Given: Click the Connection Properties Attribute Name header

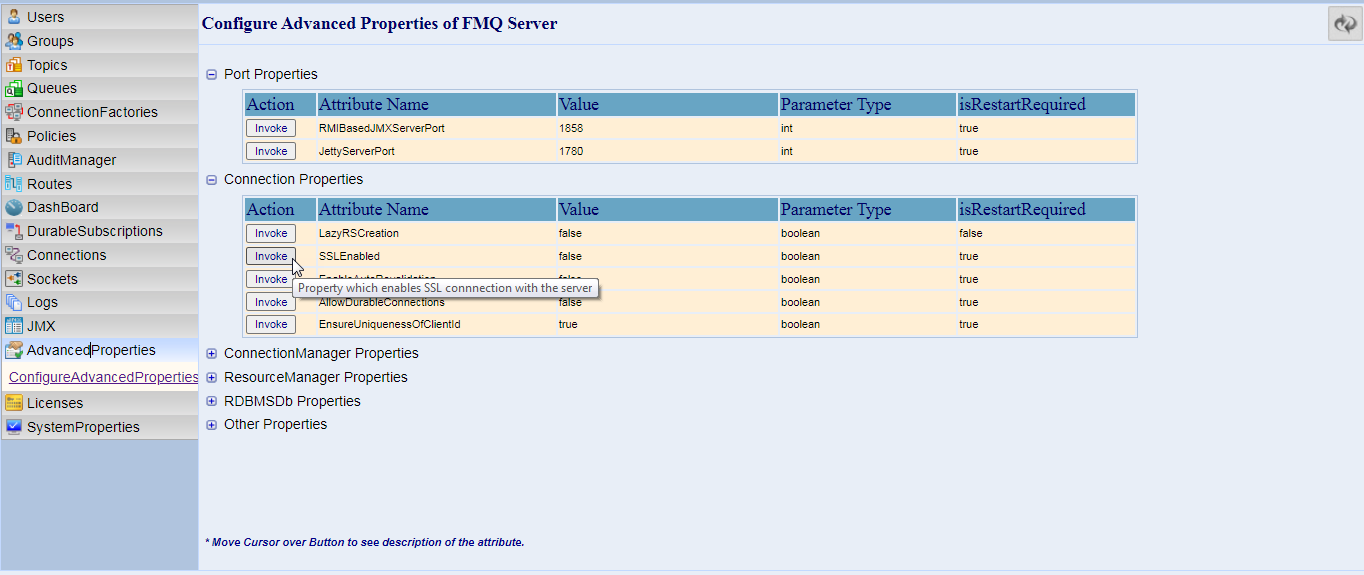Looking at the screenshot, I should pos(436,210).
